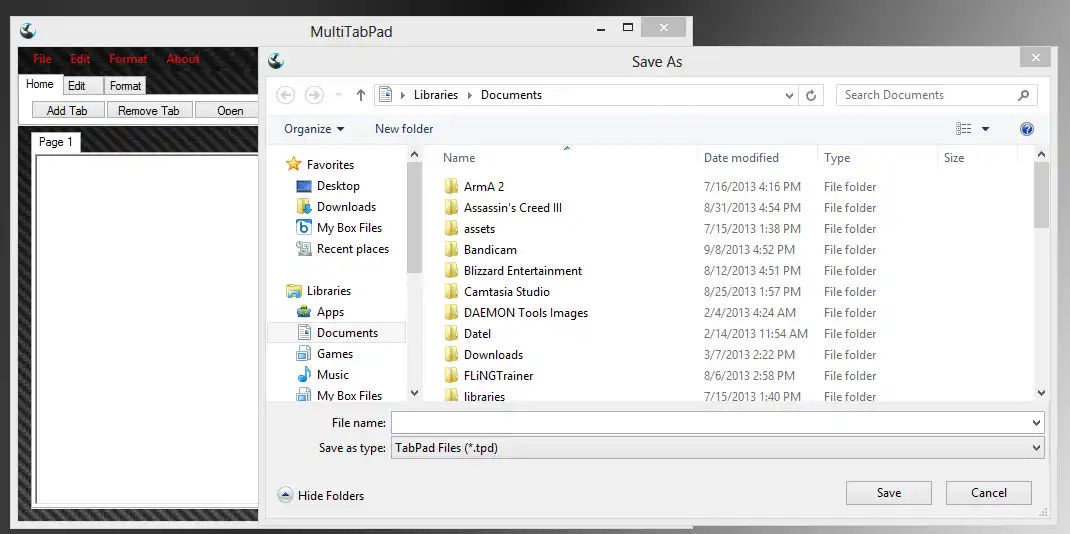This screenshot has width=1070, height=534.
Task: Open the Help question mark icon
Action: click(x=1027, y=129)
